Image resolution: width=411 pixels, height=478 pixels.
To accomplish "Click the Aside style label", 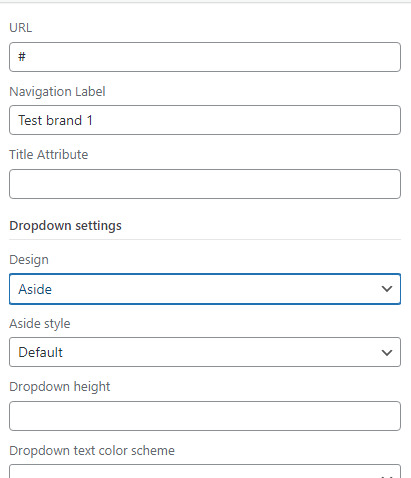I will [x=40, y=324].
